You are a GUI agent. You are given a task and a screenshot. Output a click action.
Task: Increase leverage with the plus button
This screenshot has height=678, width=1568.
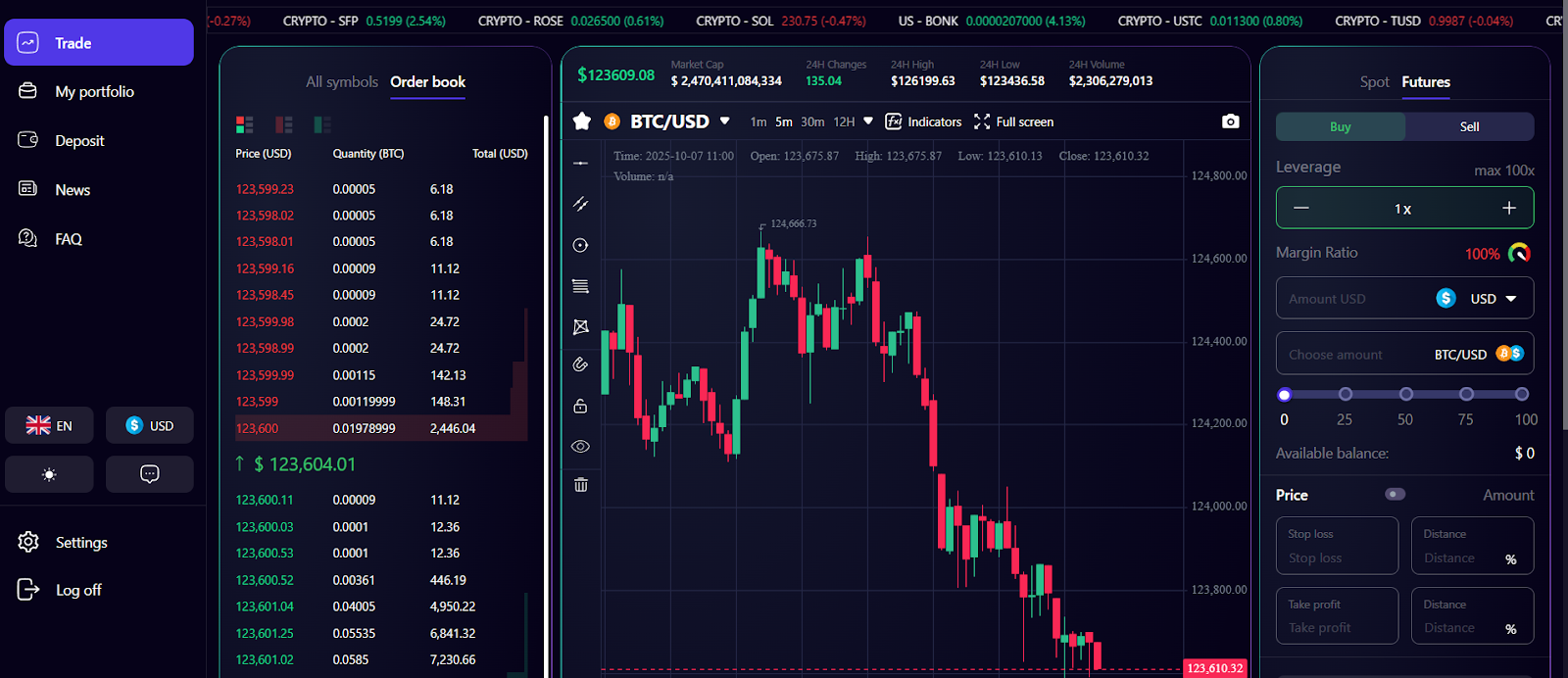pyautogui.click(x=1508, y=208)
